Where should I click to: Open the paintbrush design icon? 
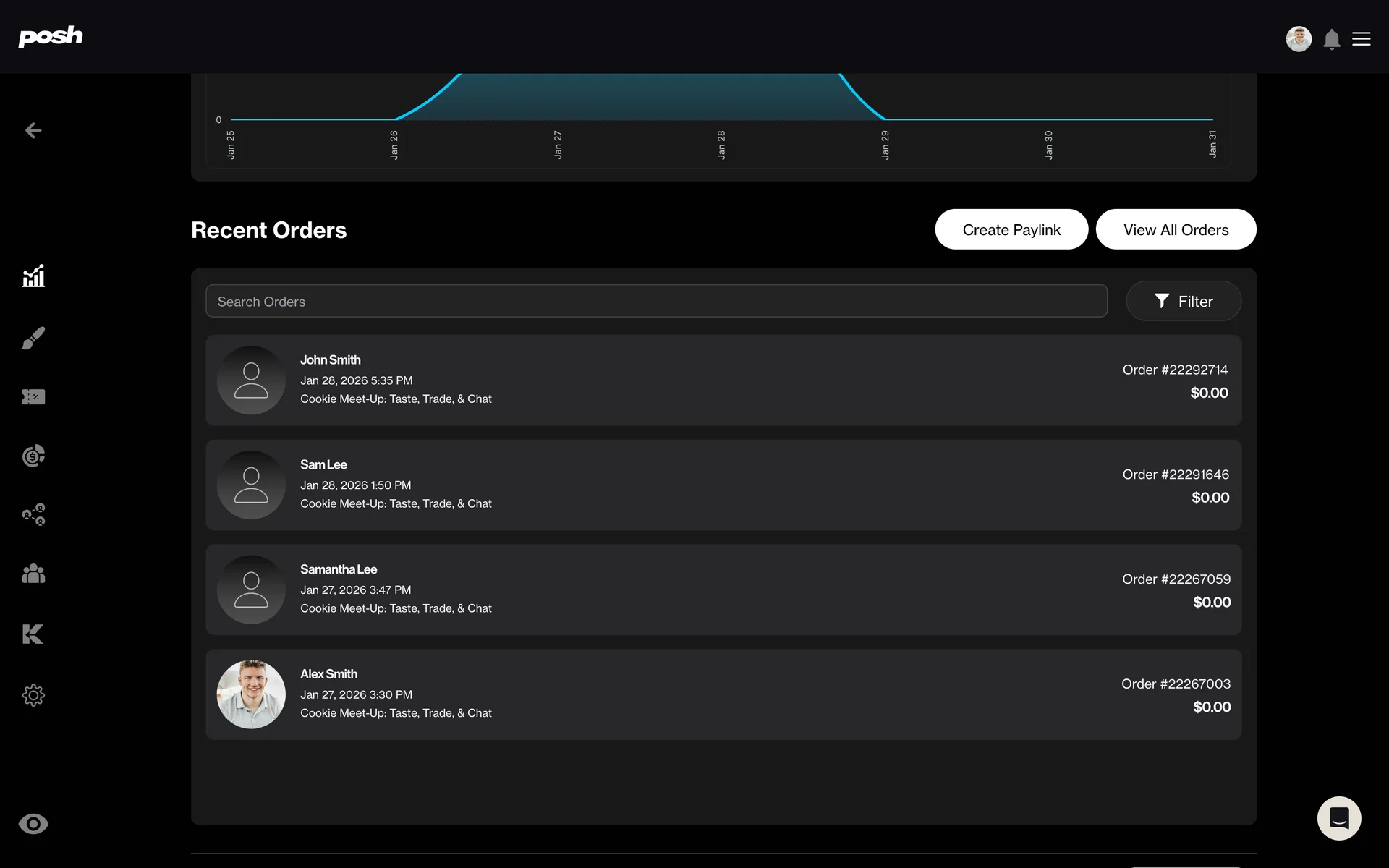click(x=33, y=338)
